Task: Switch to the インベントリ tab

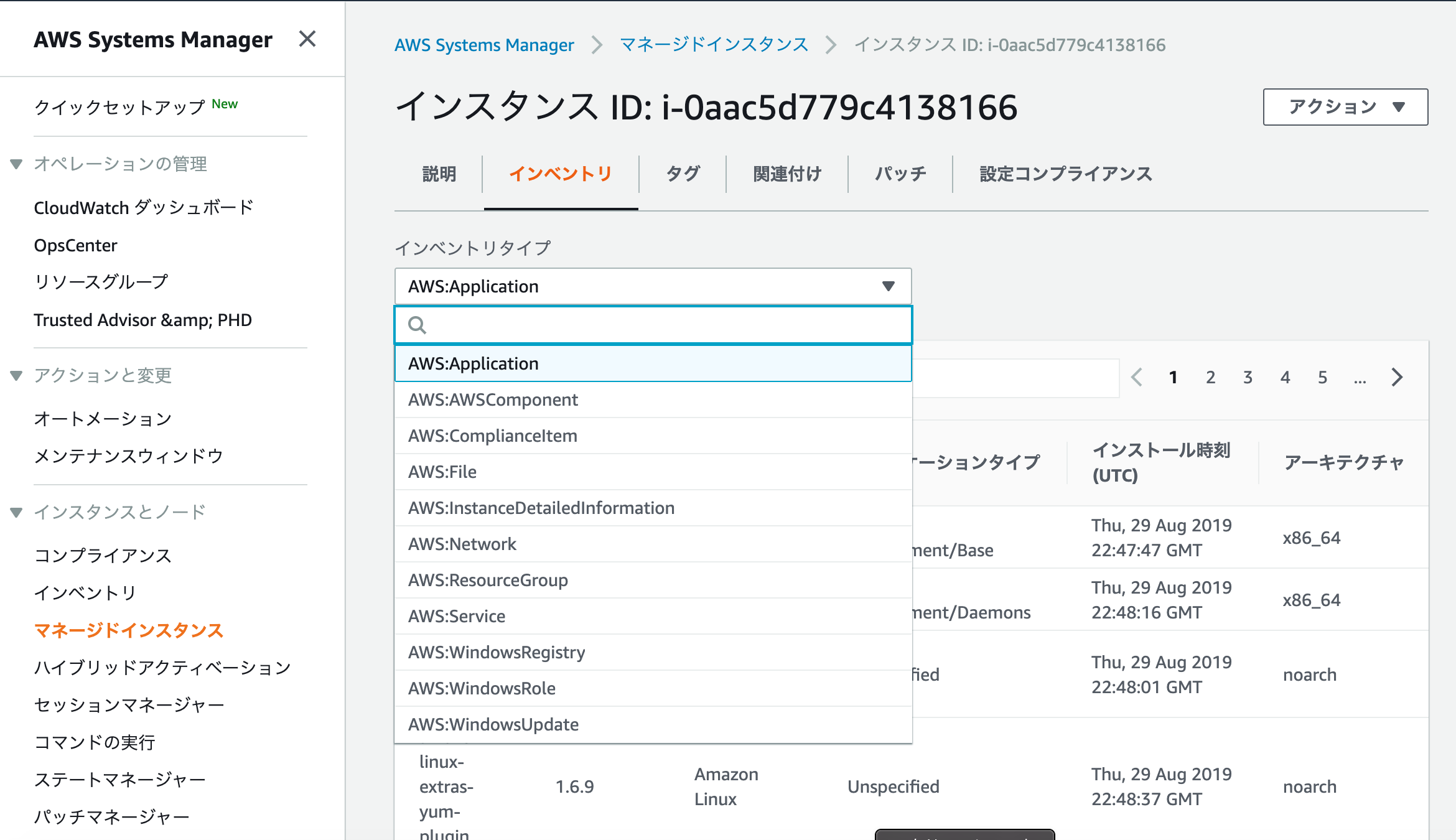Action: [x=561, y=174]
